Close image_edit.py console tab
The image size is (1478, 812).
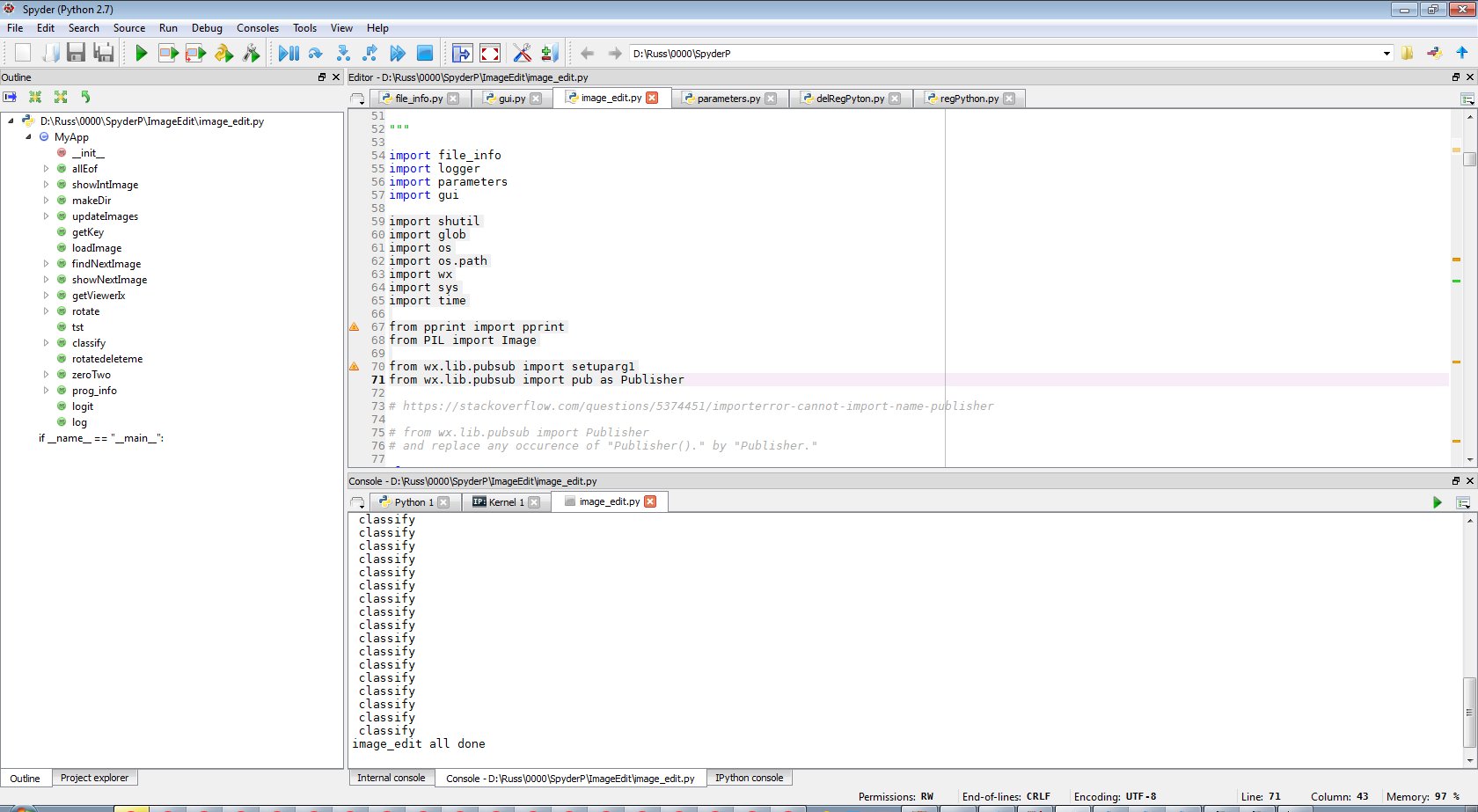(x=650, y=501)
